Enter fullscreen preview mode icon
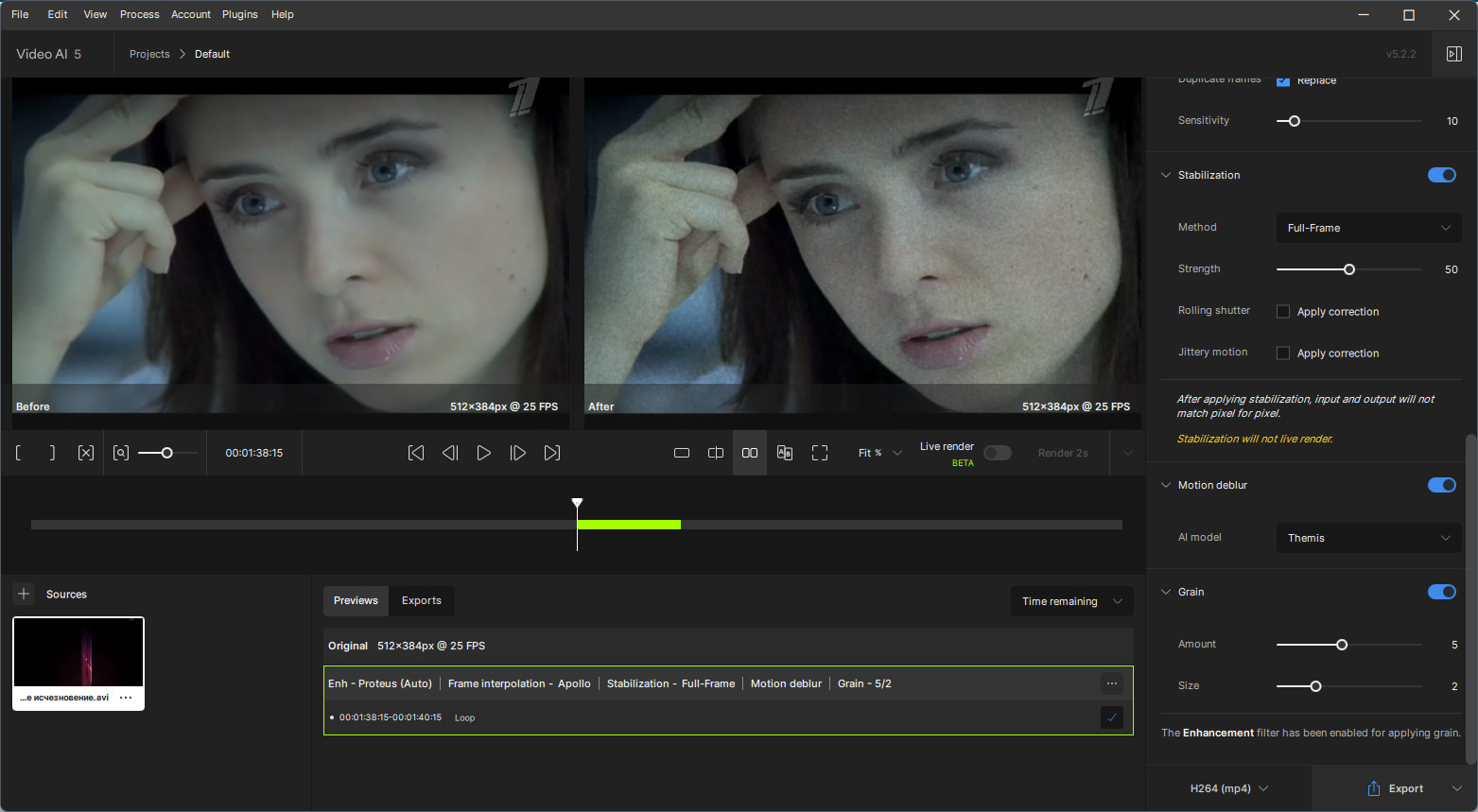 (x=820, y=453)
